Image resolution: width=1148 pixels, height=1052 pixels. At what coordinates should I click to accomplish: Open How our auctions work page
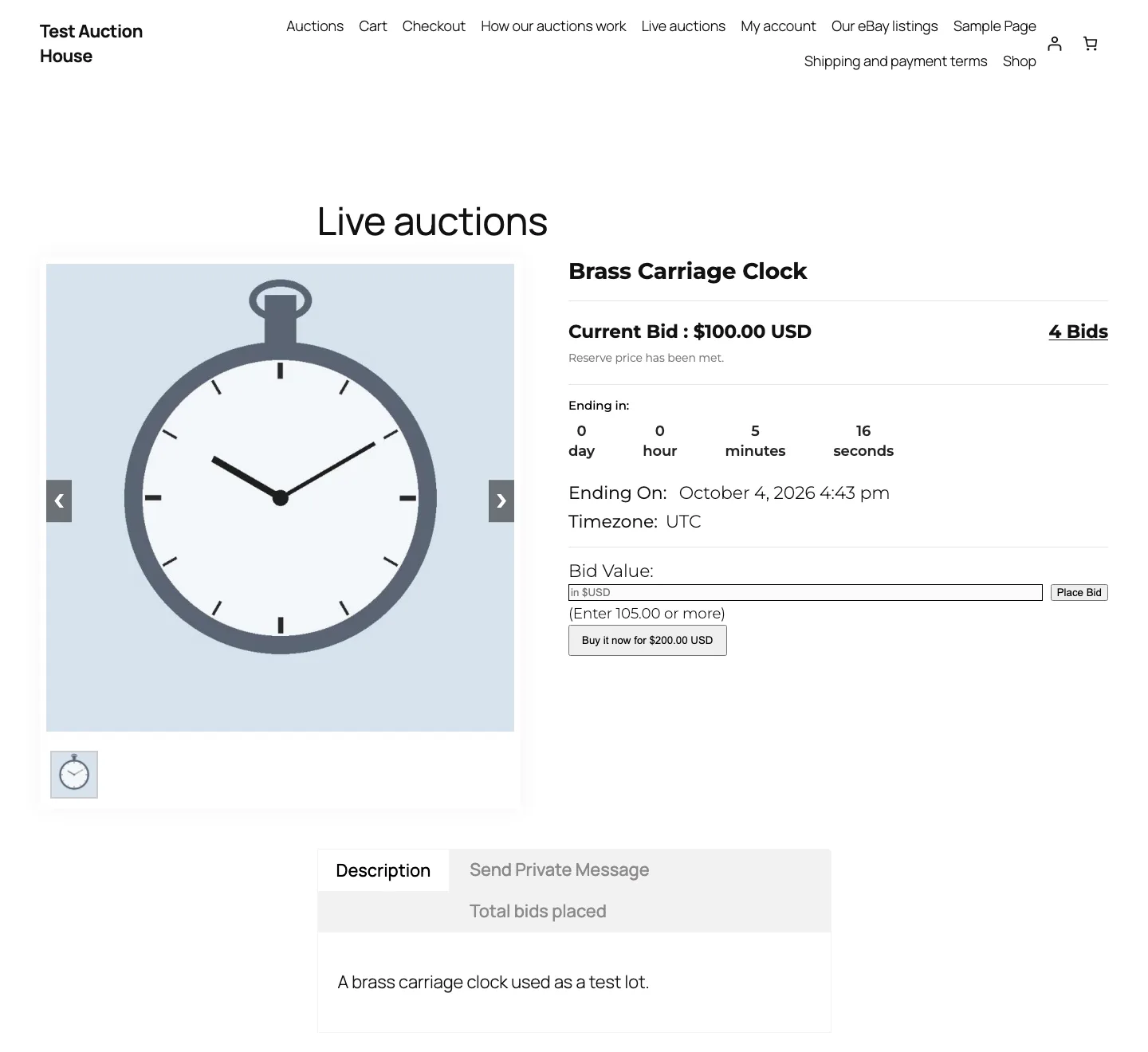[553, 26]
